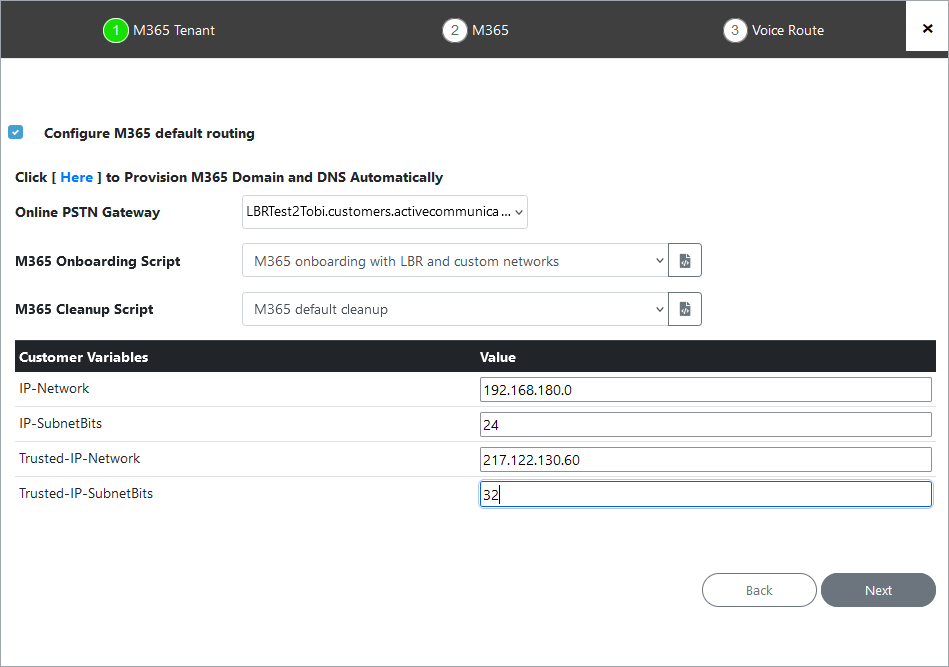This screenshot has height=667, width=949.
Task: Click the step 1 green circle icon
Action: (x=116, y=30)
